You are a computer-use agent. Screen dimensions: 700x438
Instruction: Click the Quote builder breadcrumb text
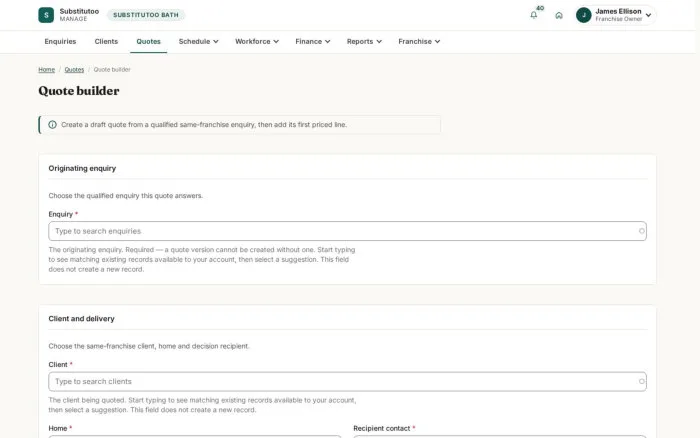tap(112, 69)
